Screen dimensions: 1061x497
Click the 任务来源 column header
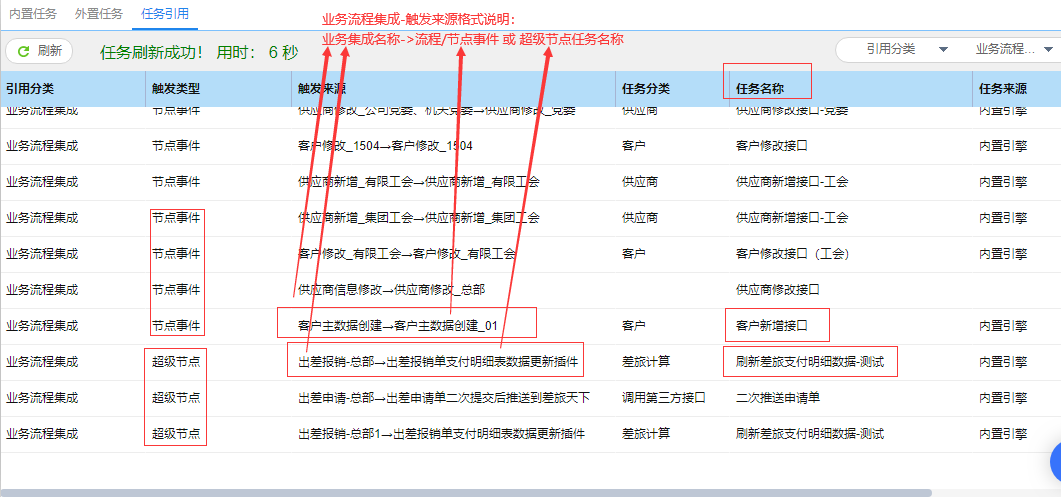(x=1003, y=88)
